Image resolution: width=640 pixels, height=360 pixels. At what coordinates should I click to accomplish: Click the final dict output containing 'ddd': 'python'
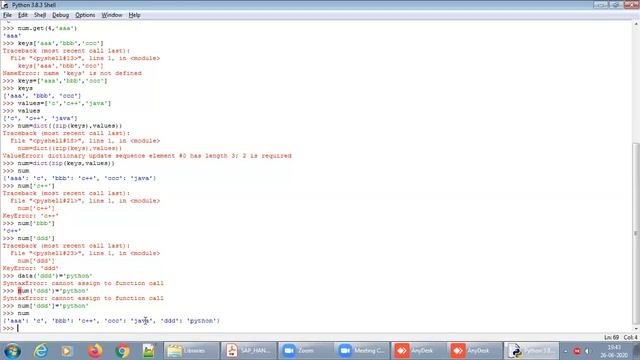tap(111, 321)
